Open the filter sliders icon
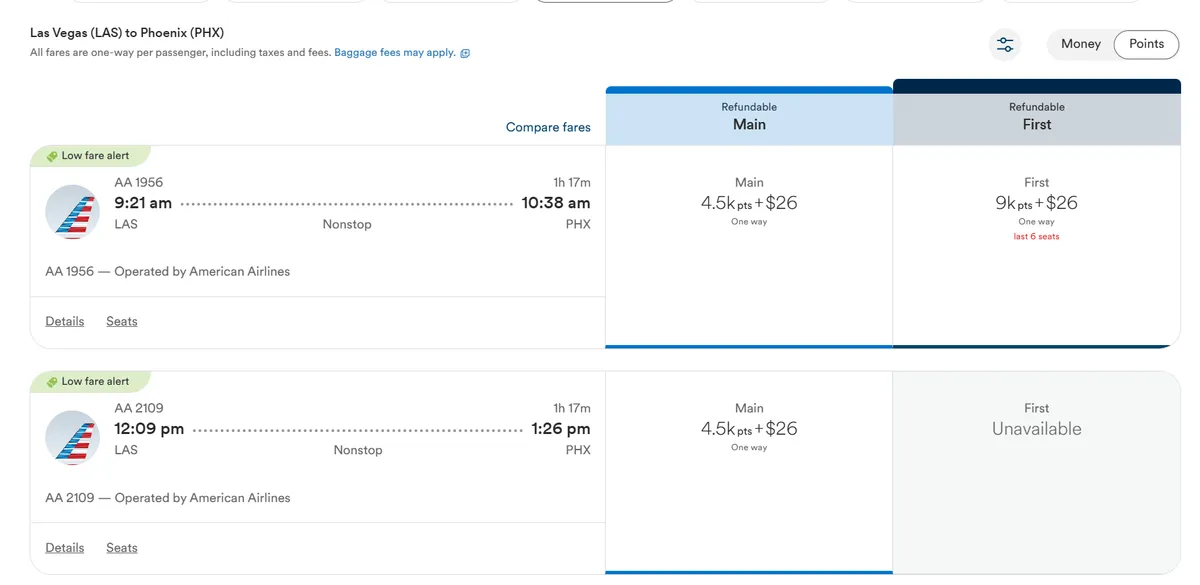Image resolution: width=1200 pixels, height=585 pixels. click(x=1005, y=44)
